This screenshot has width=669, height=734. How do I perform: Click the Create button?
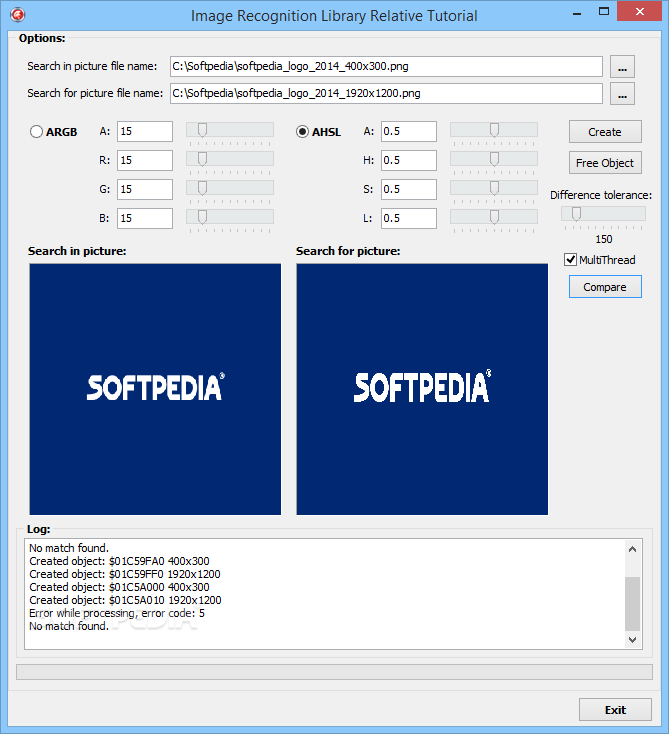(605, 132)
